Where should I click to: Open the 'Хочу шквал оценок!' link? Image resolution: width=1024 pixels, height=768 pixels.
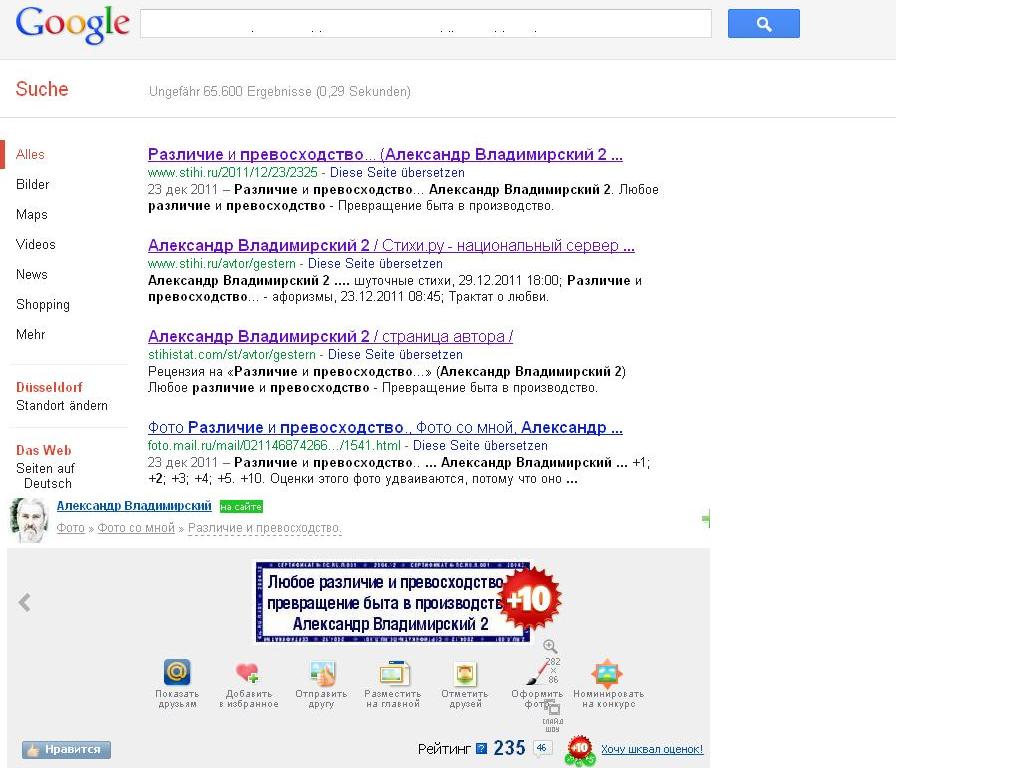652,749
